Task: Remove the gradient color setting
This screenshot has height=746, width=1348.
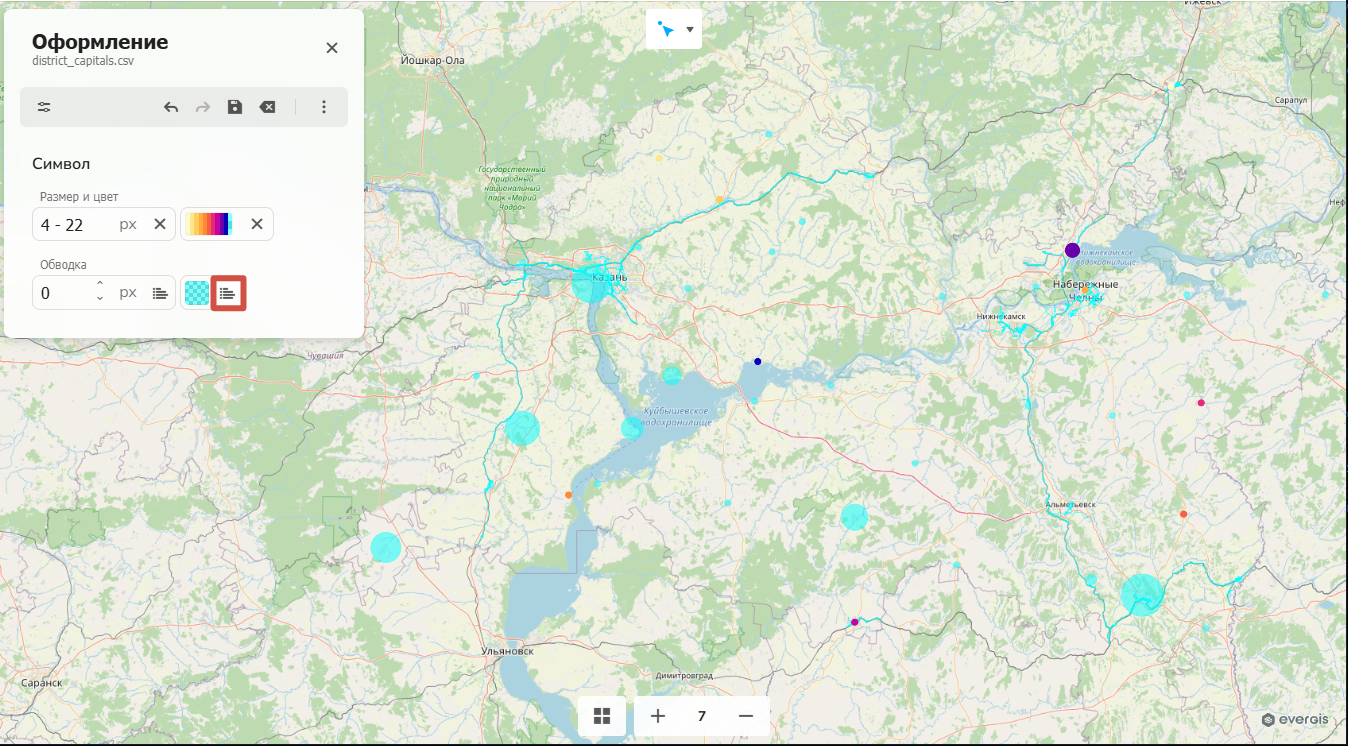Action: click(x=257, y=224)
